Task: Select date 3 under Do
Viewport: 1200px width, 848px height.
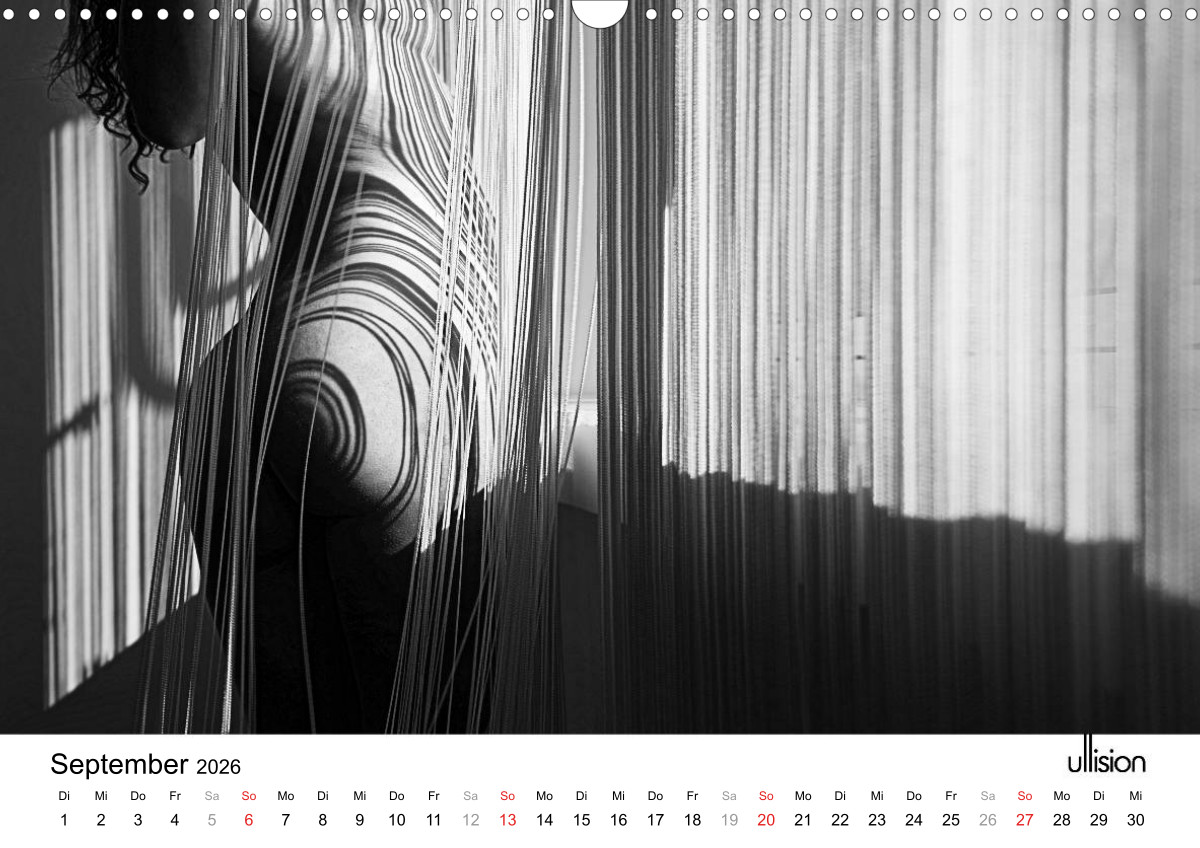Action: coord(138,820)
